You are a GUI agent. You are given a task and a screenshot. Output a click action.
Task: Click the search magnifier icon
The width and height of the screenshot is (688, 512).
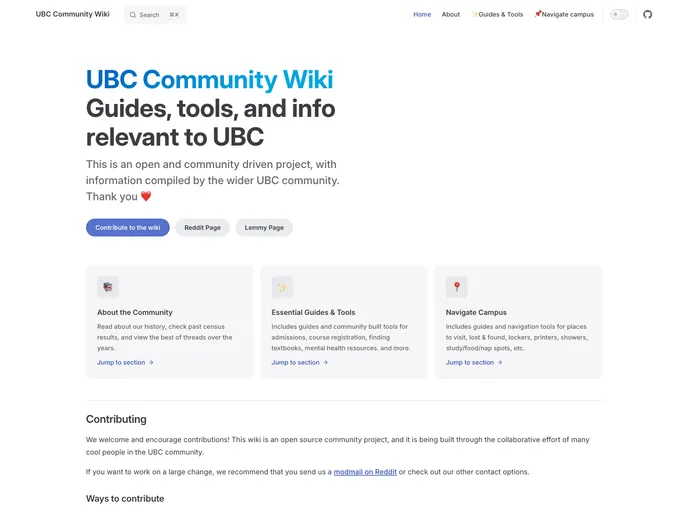(133, 15)
